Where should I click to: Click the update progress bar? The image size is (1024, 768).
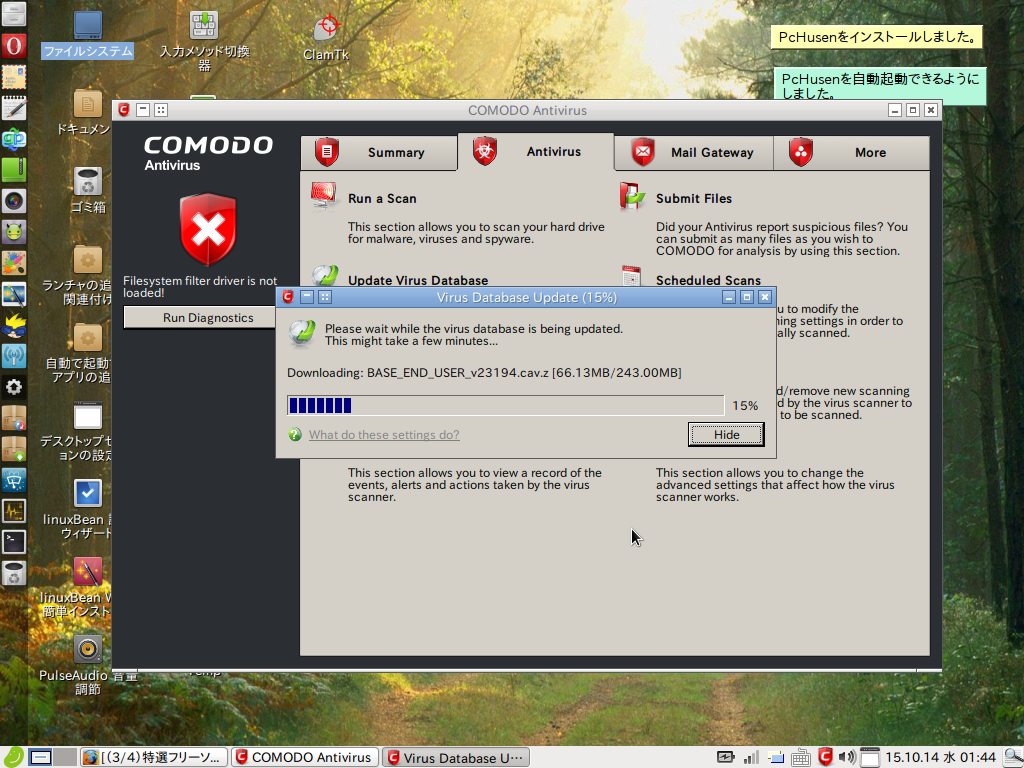505,406
